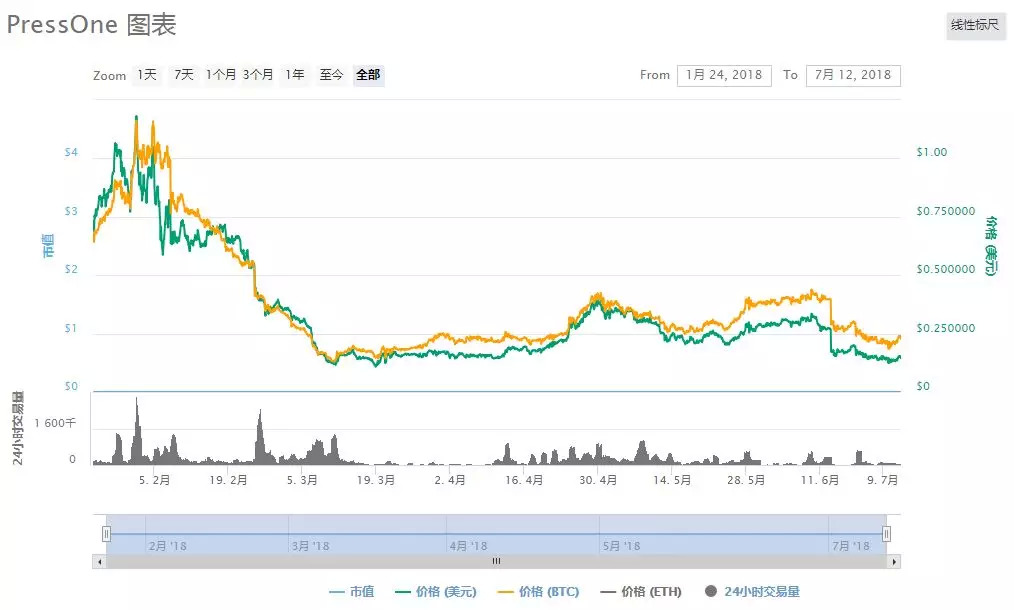Set zoom to 至今
Screen dimensions: 1014x610
[x=331, y=75]
